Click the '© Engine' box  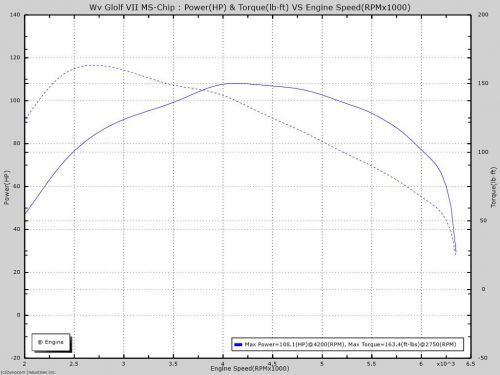click(51, 342)
